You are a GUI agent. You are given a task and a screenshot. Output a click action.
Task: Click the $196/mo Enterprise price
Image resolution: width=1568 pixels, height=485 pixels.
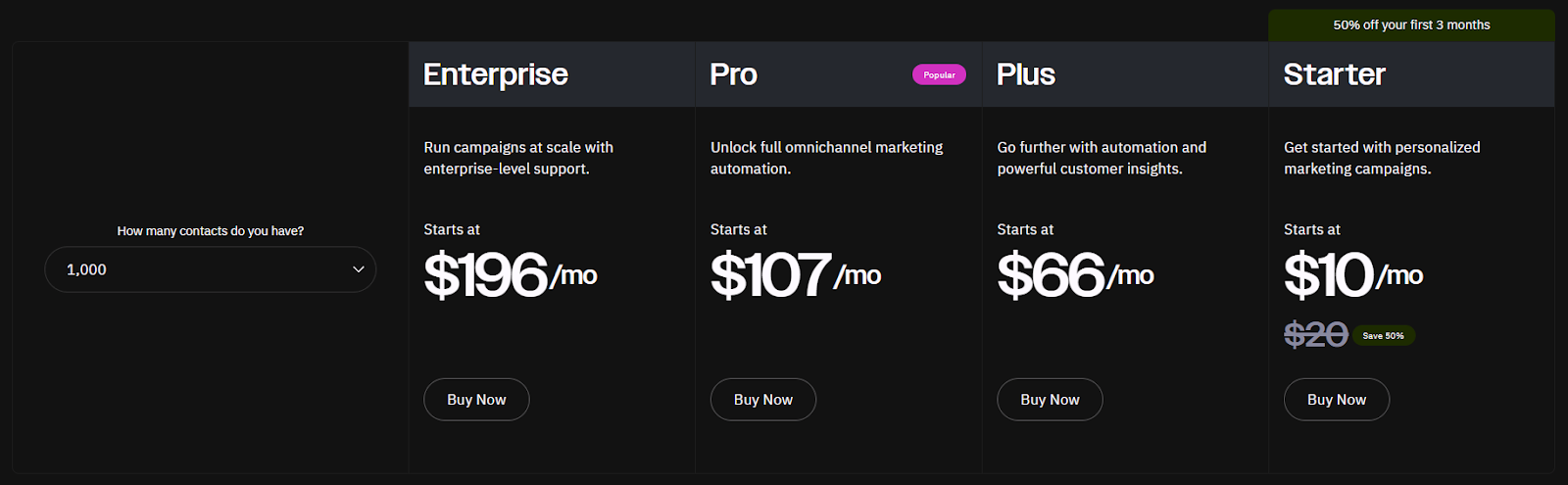pyautogui.click(x=511, y=275)
